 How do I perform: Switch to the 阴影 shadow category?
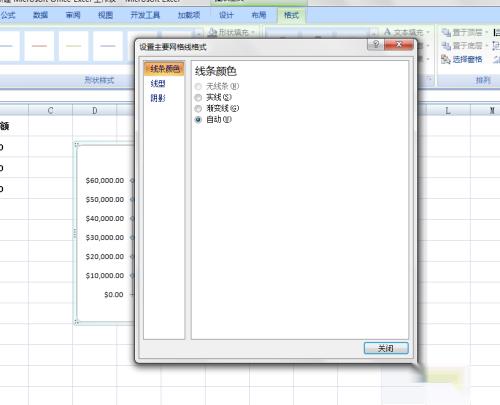click(158, 98)
